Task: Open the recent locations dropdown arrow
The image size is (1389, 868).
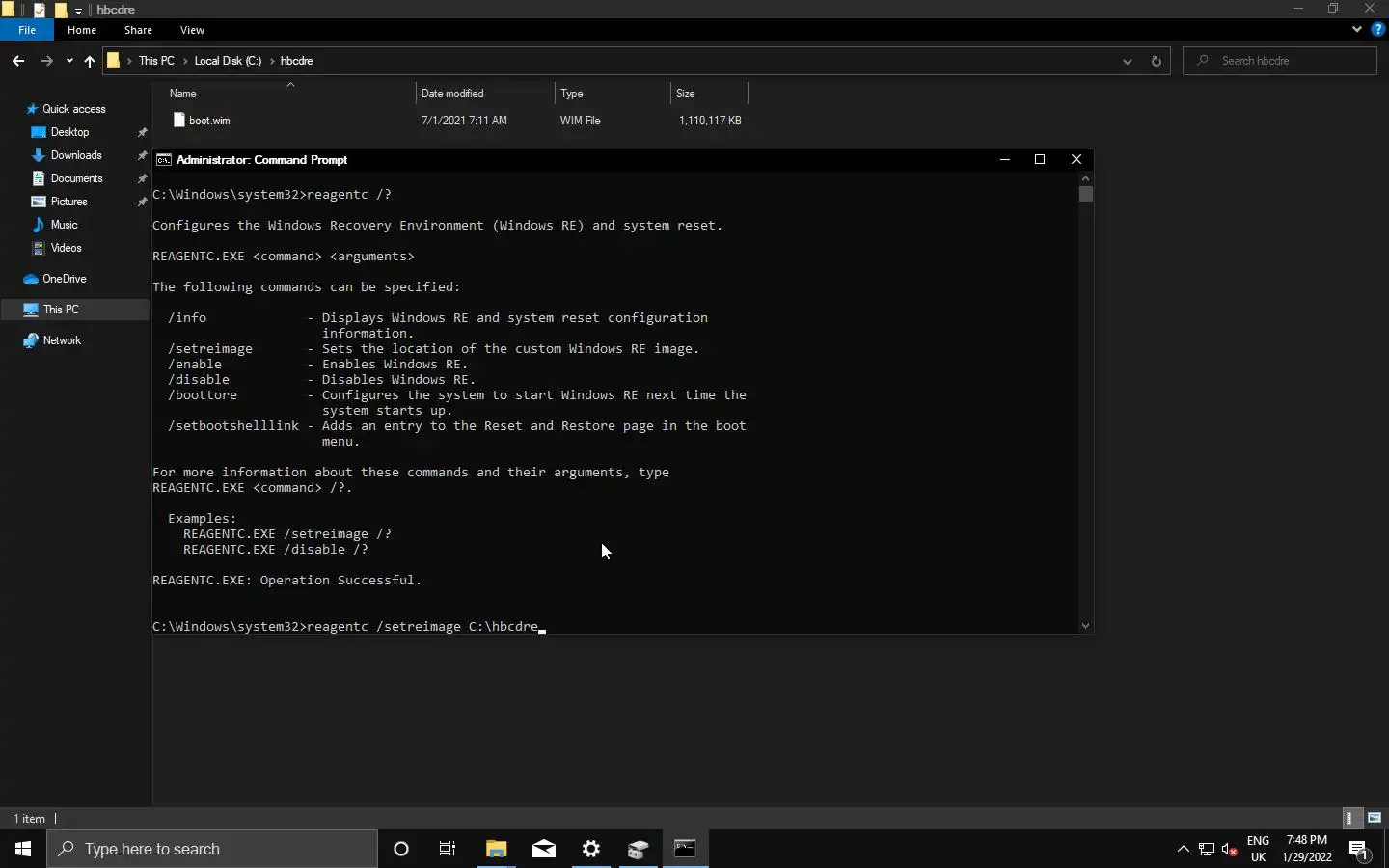Action: 69,61
